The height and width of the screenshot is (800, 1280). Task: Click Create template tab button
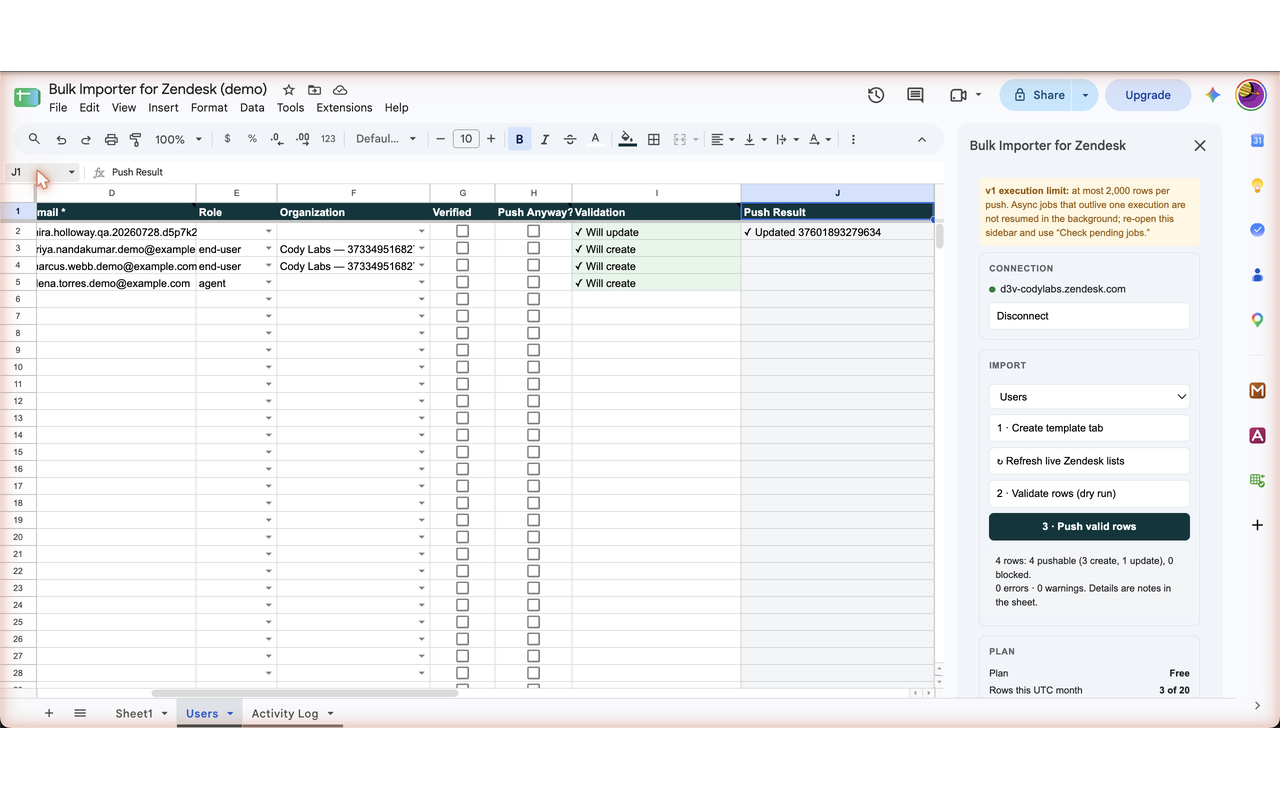point(1089,428)
